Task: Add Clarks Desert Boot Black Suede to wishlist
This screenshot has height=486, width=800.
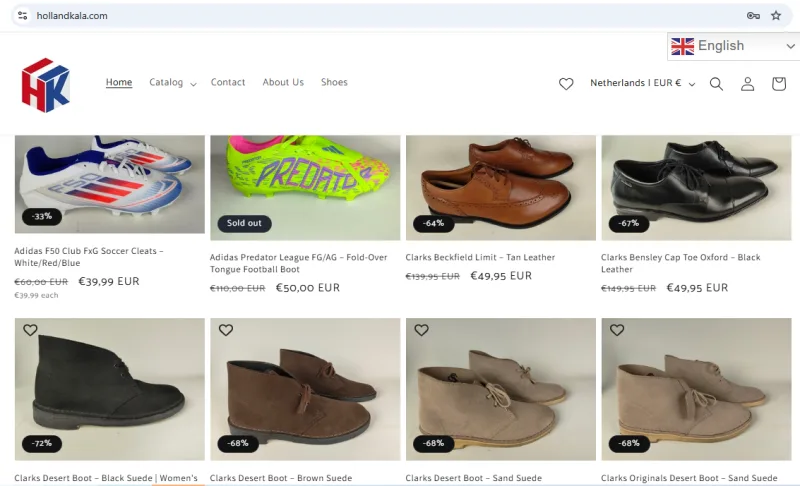Action: (x=30, y=330)
